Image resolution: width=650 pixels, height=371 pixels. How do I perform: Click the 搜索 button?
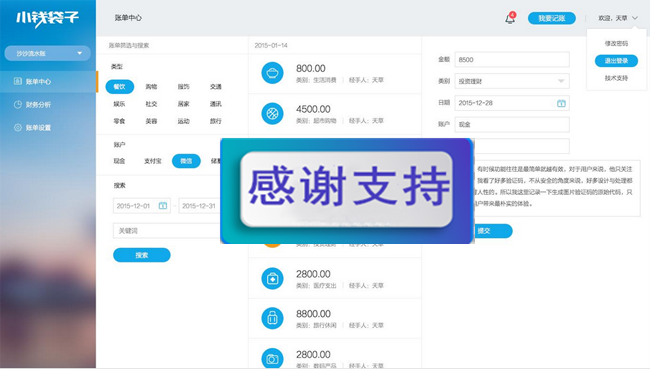click(142, 255)
